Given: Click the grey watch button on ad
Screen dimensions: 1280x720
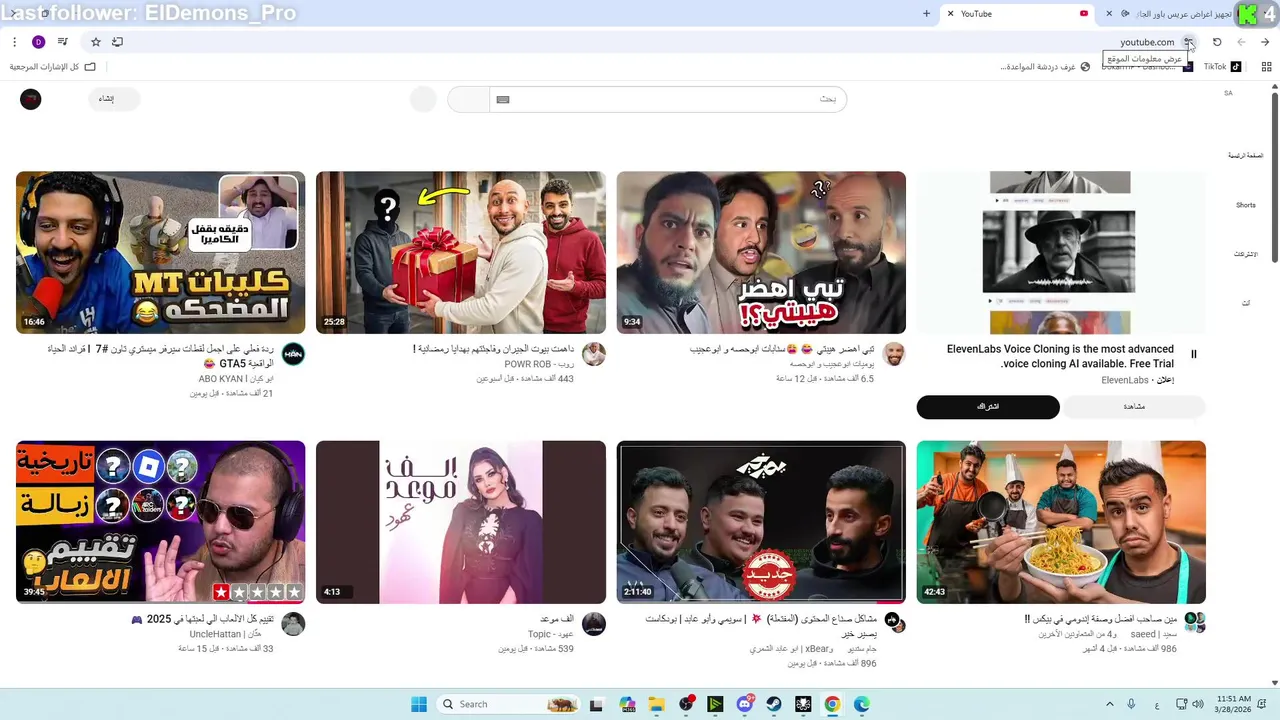Looking at the screenshot, I should coord(1134,407).
